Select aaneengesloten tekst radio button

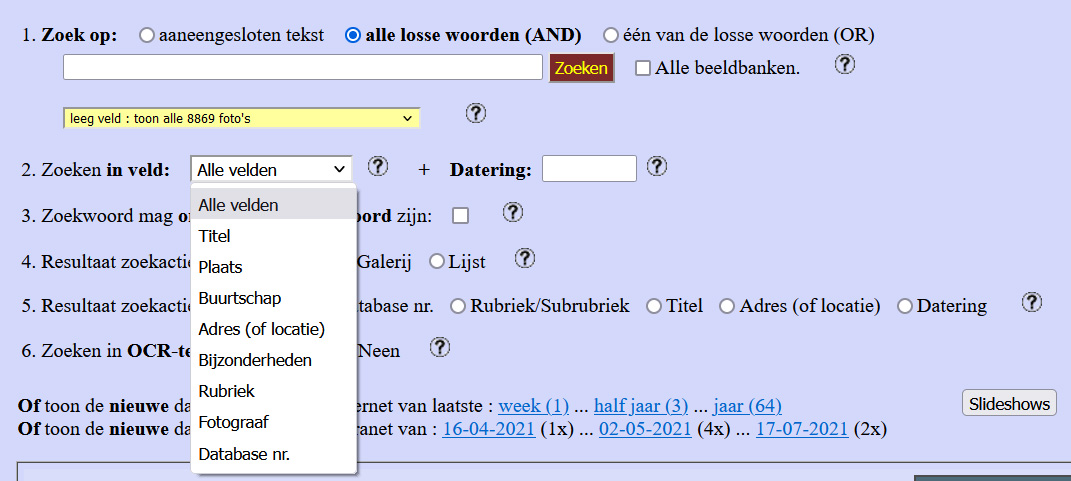click(x=147, y=36)
